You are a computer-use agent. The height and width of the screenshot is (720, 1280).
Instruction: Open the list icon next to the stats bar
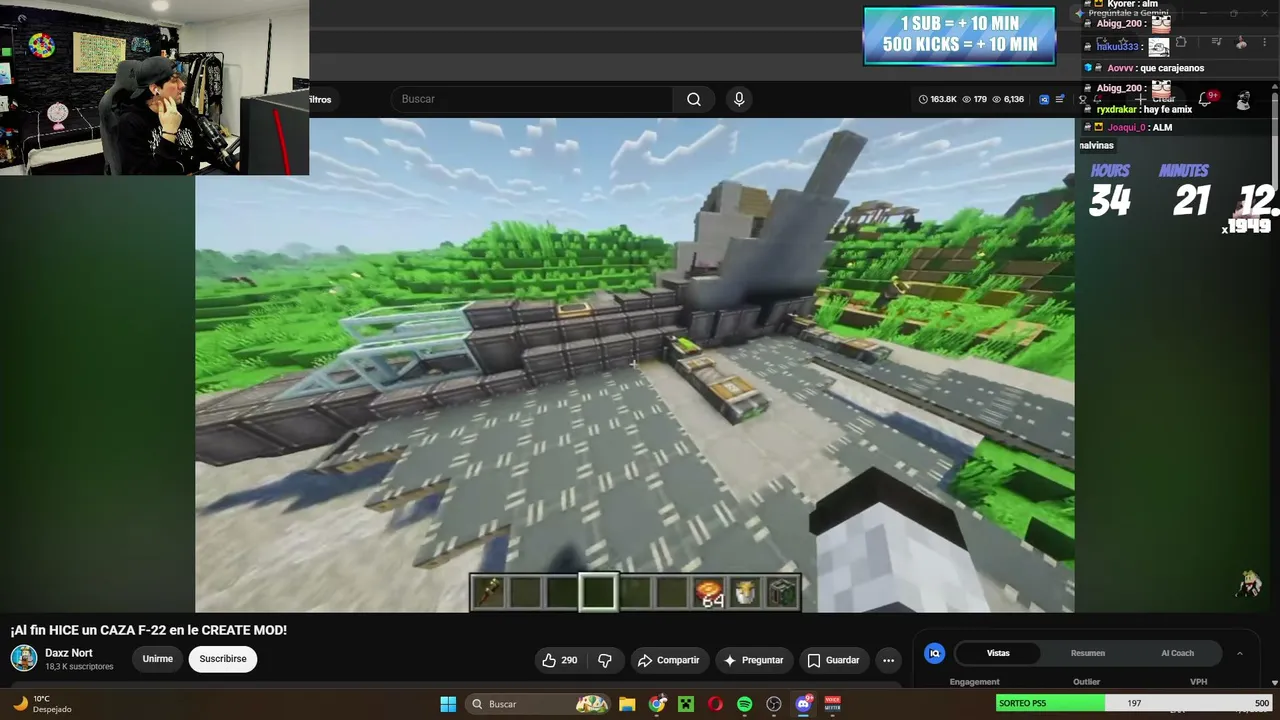coord(1060,99)
